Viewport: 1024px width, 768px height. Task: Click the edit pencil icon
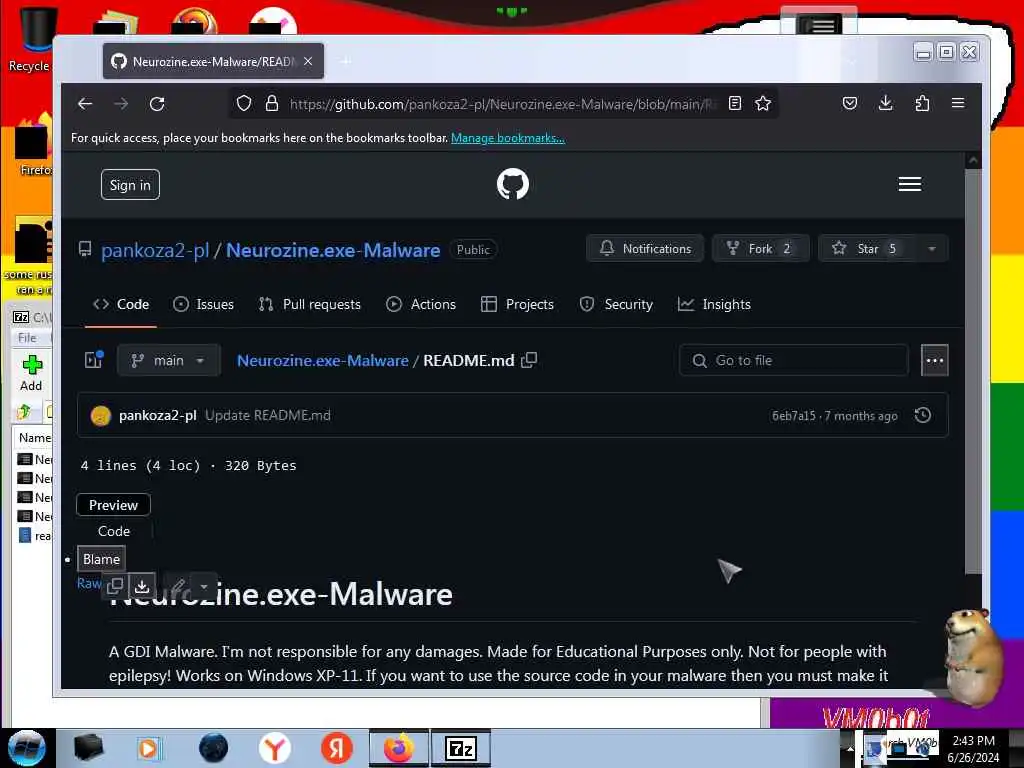pos(178,585)
